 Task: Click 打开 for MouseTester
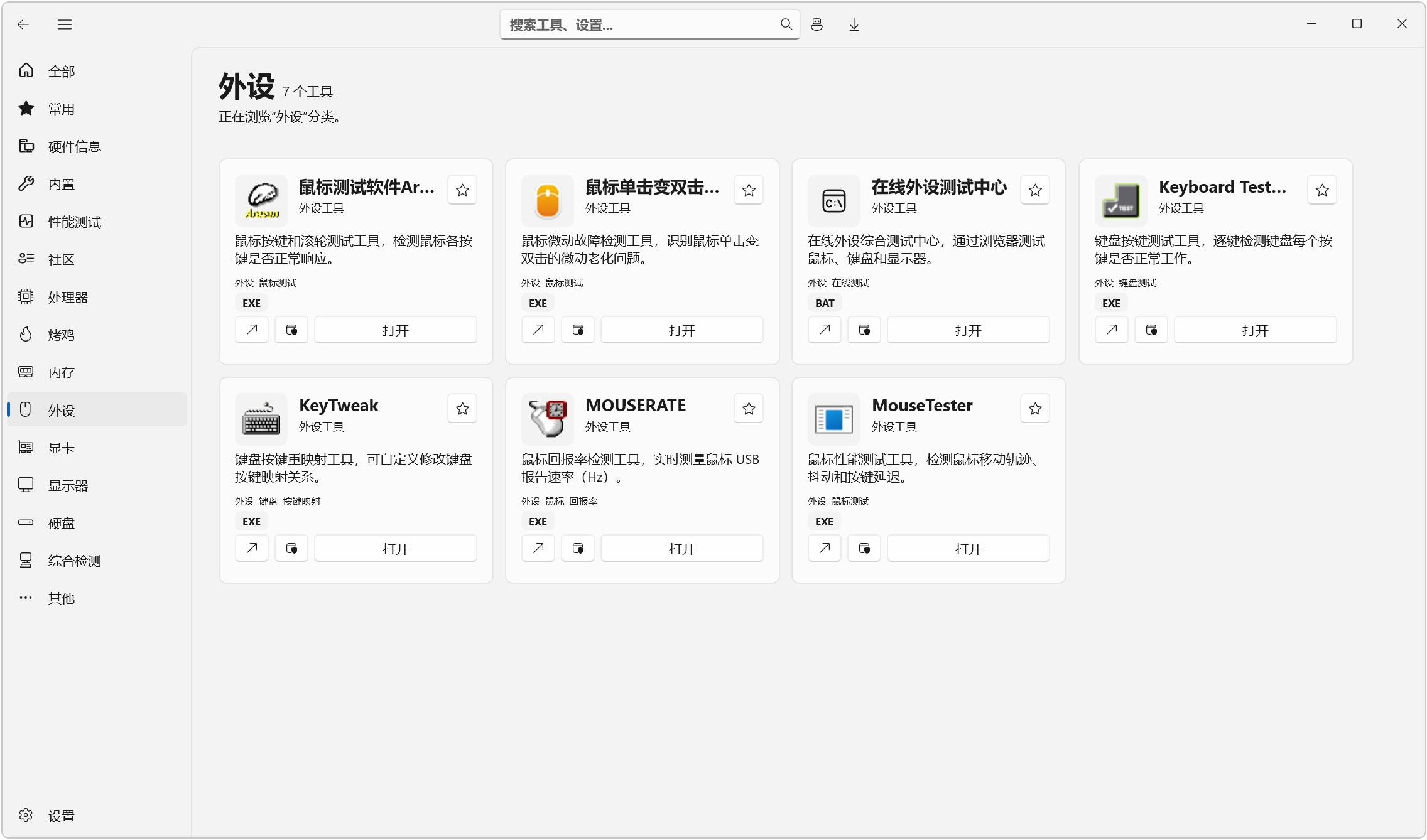point(969,549)
